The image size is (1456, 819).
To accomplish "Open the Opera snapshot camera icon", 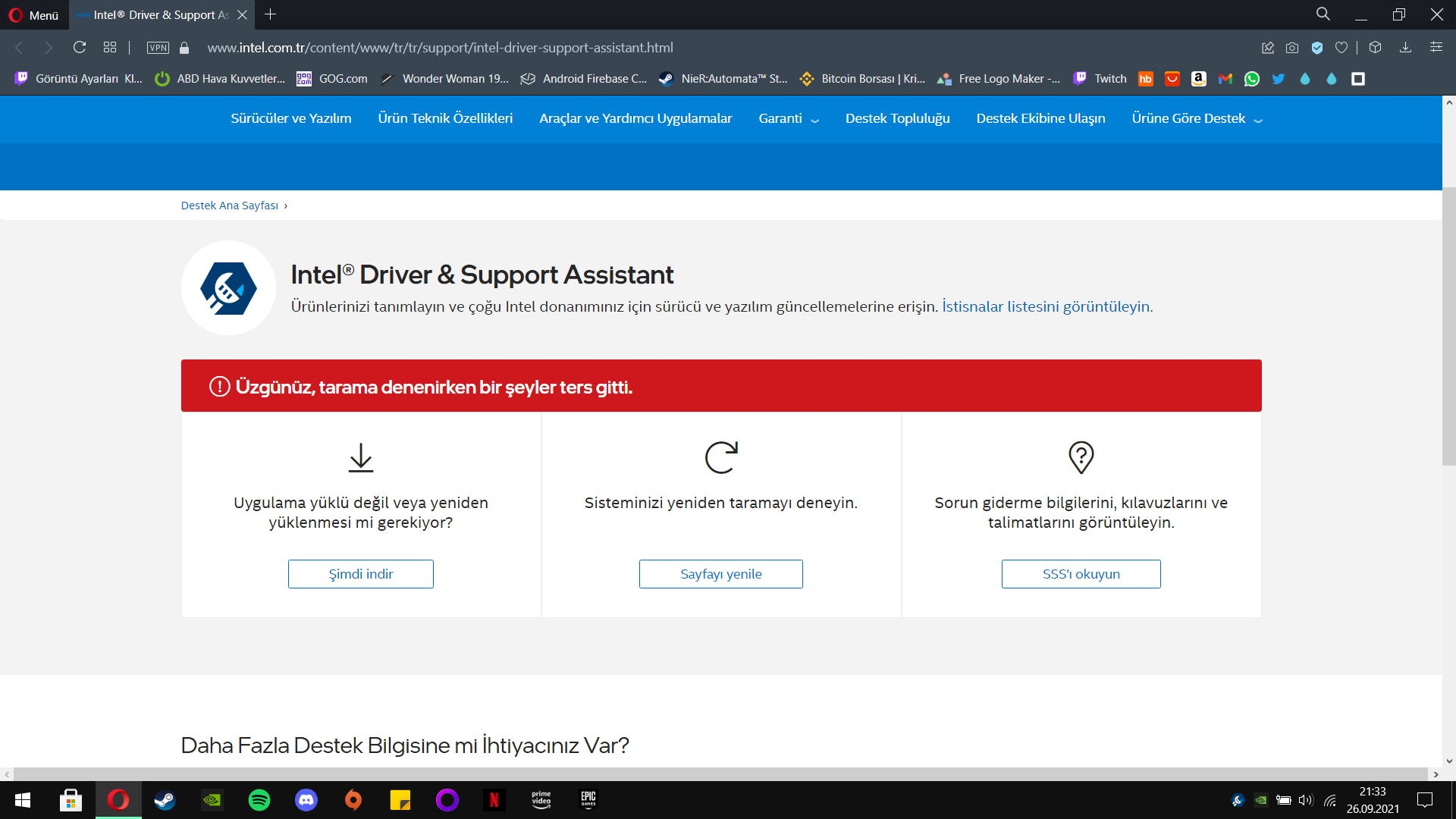I will point(1292,48).
